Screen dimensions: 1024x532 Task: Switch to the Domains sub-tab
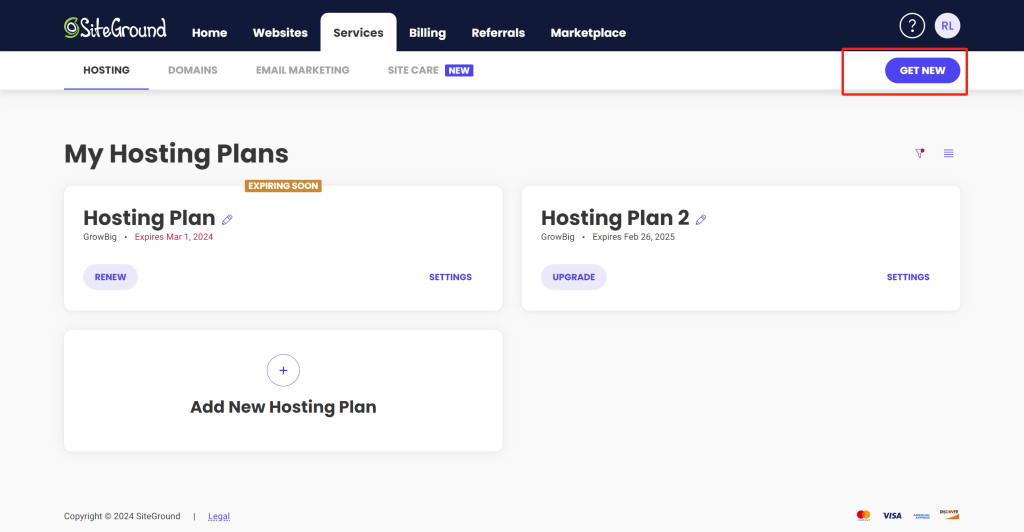[x=193, y=70]
